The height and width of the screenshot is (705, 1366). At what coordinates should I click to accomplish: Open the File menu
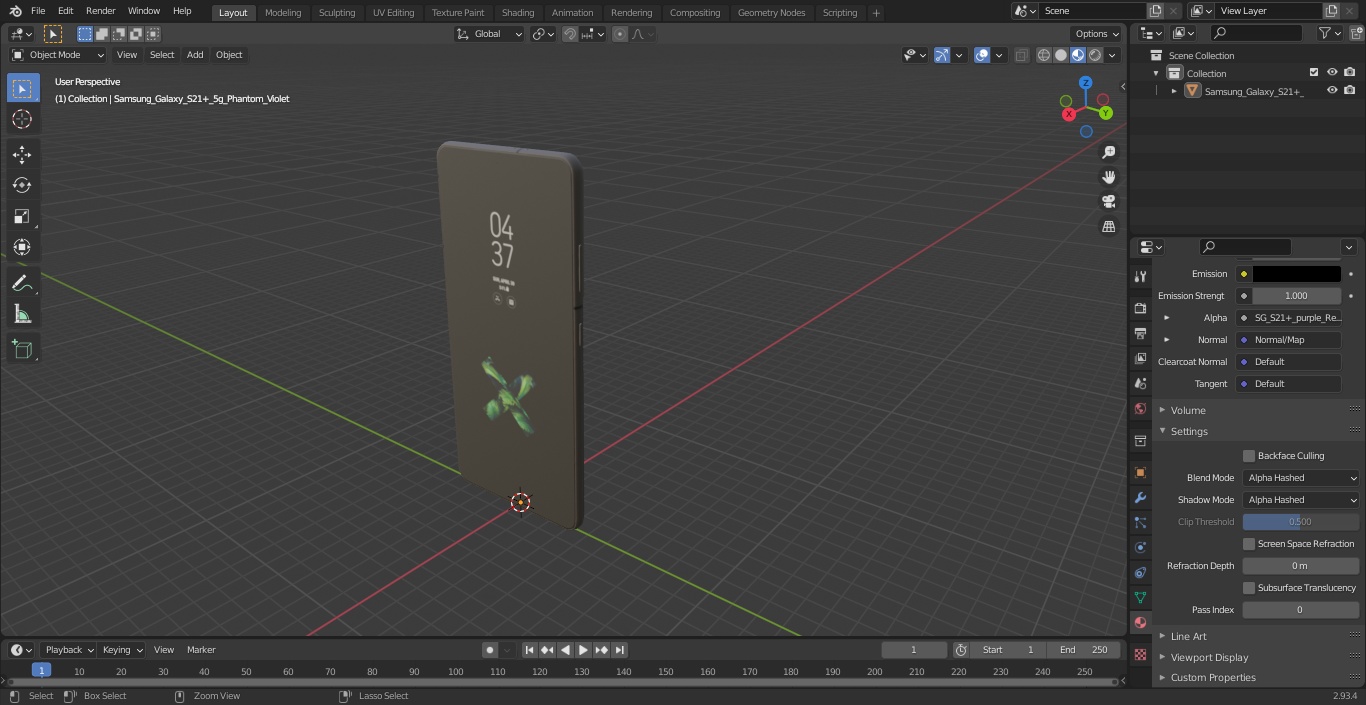[38, 11]
